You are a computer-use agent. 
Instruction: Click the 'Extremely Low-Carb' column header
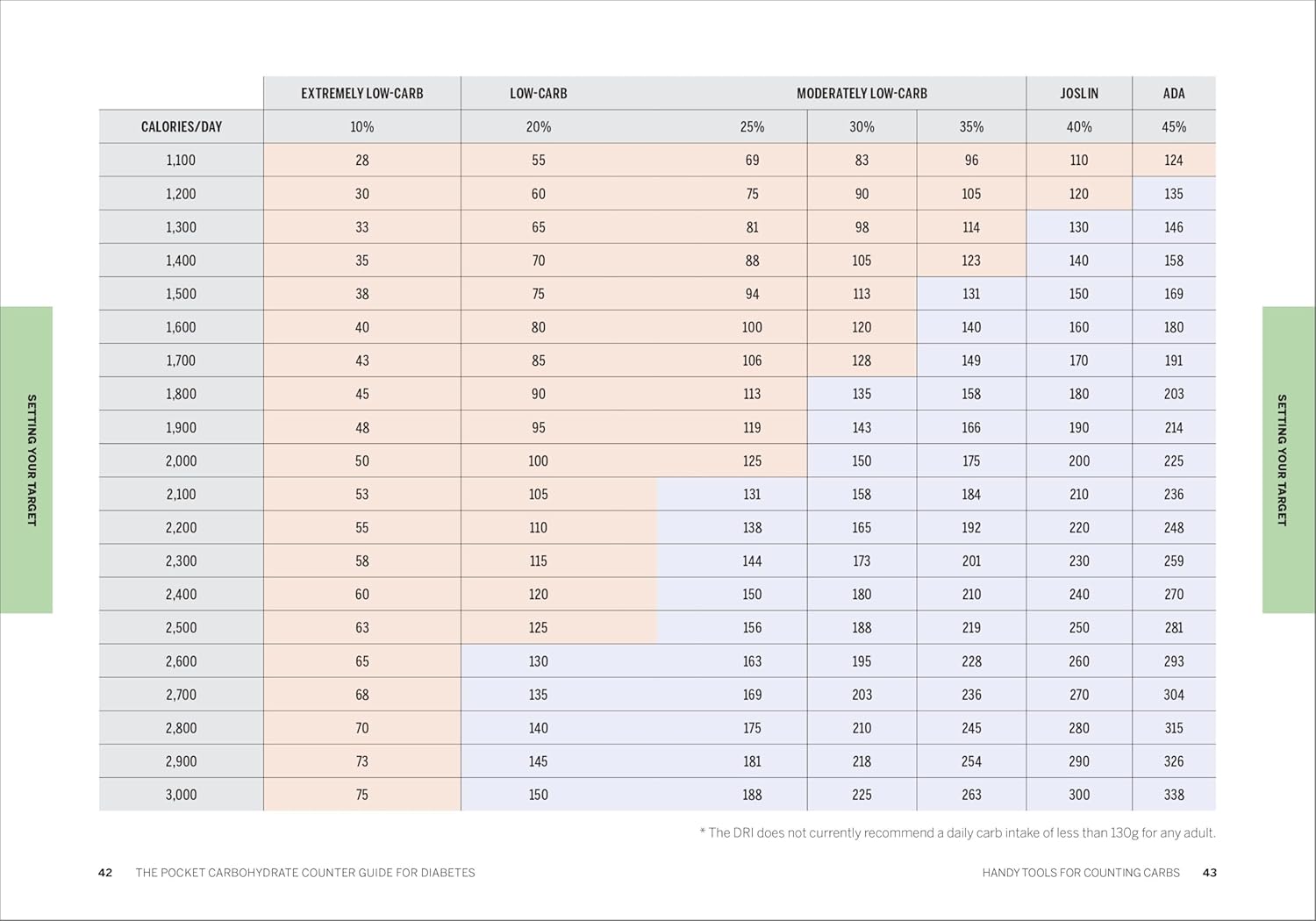pyautogui.click(x=361, y=93)
